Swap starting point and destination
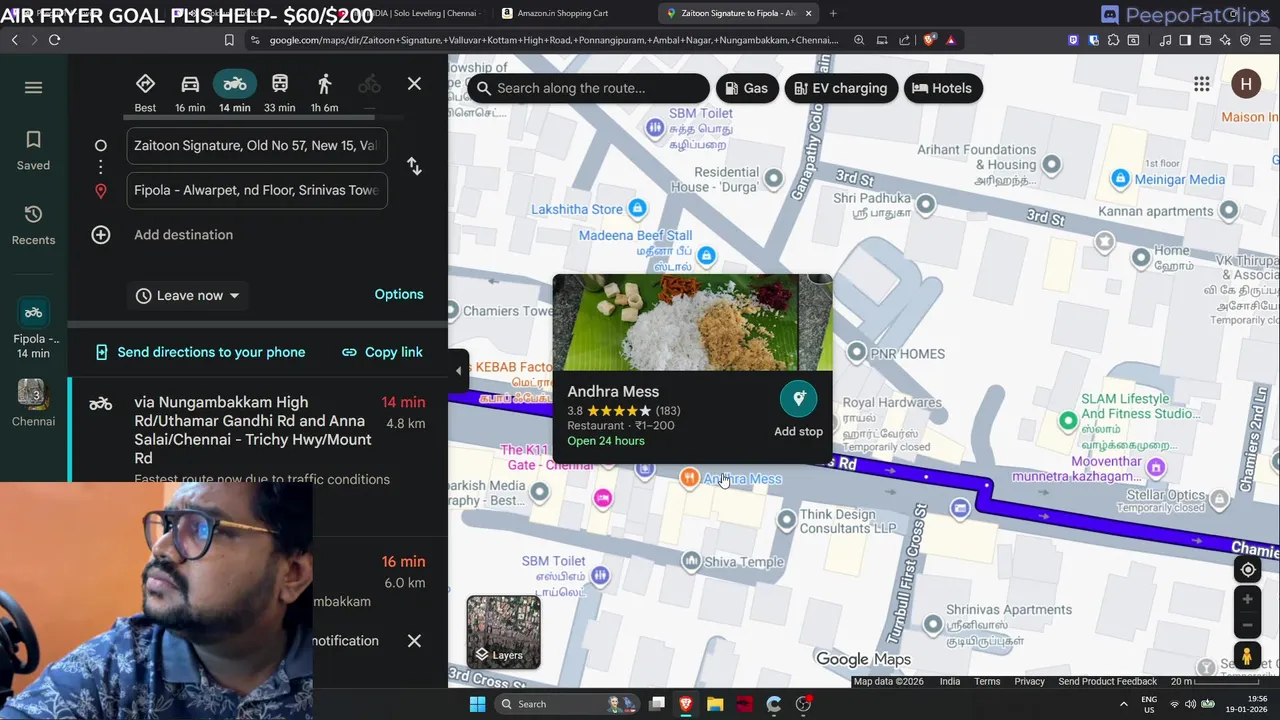Viewport: 1280px width, 720px height. click(x=414, y=167)
